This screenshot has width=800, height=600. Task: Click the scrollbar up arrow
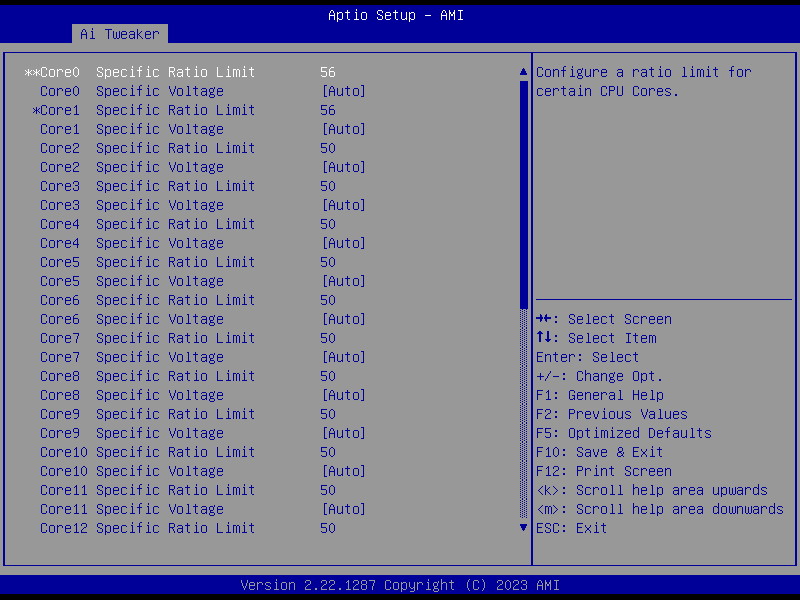[x=523, y=72]
